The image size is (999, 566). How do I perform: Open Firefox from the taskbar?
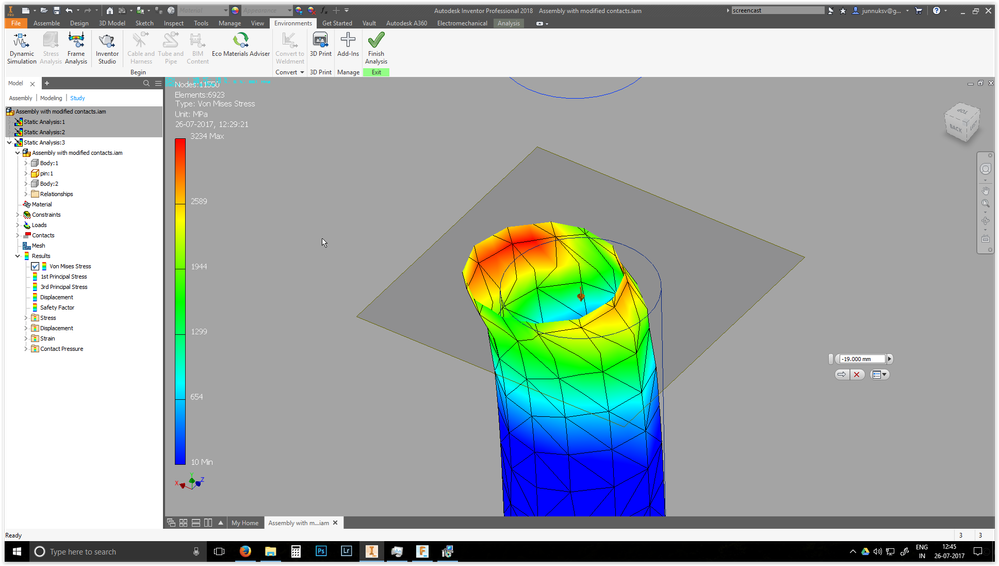point(245,551)
